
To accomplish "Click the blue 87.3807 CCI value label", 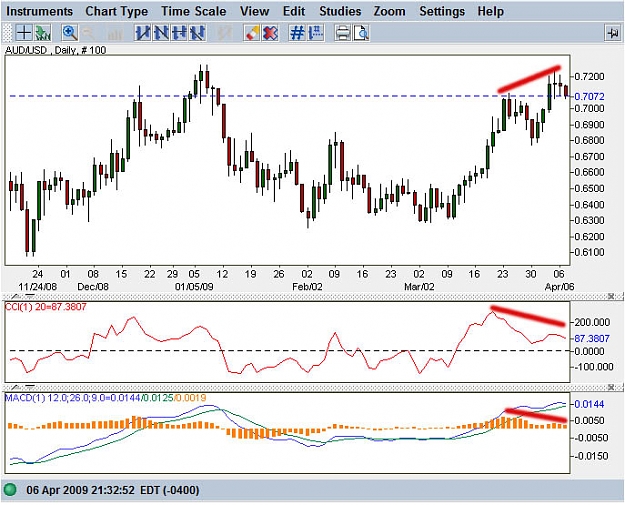I will click(x=592, y=338).
